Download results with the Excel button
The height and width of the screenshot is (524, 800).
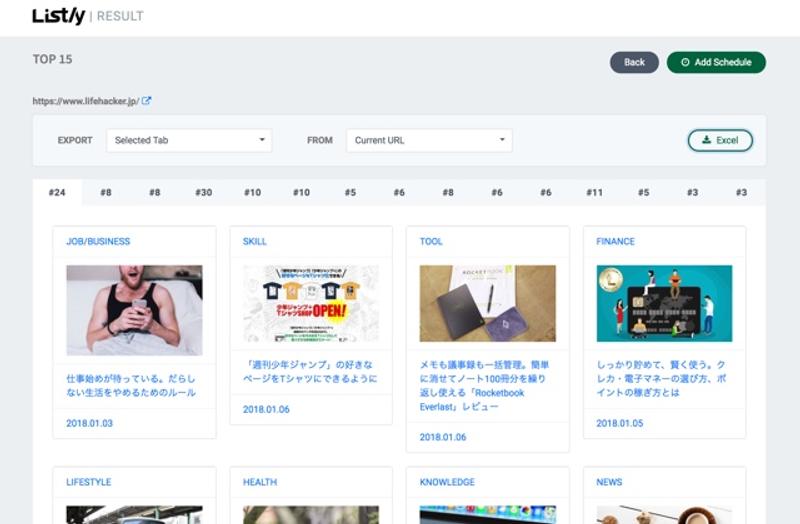click(x=720, y=140)
